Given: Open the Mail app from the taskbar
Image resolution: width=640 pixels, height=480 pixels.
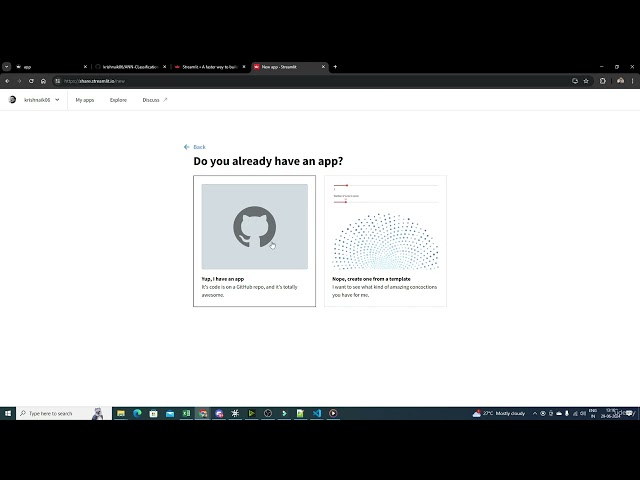Looking at the screenshot, I should [170, 413].
